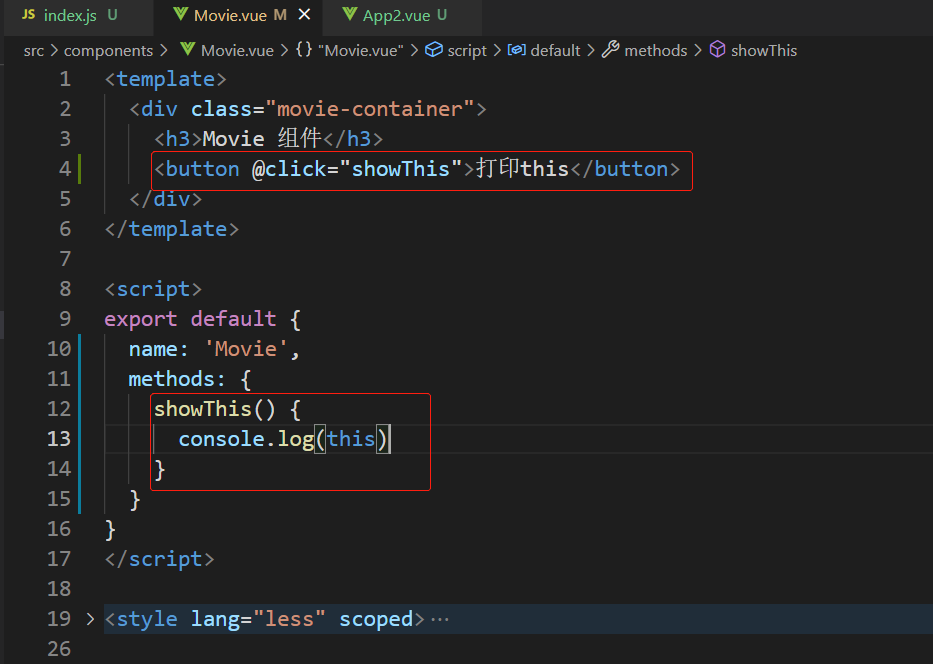Click the cube icon beside script breadcrumb

pyautogui.click(x=434, y=49)
